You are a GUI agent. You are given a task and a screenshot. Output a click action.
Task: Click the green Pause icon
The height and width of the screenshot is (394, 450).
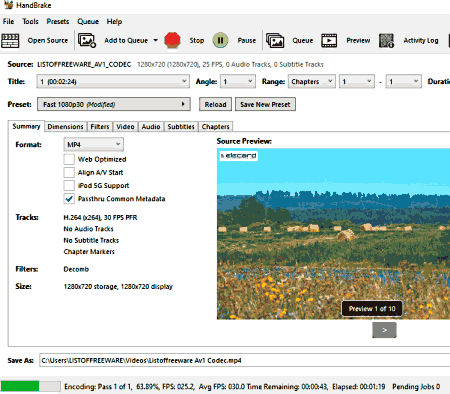(220, 40)
